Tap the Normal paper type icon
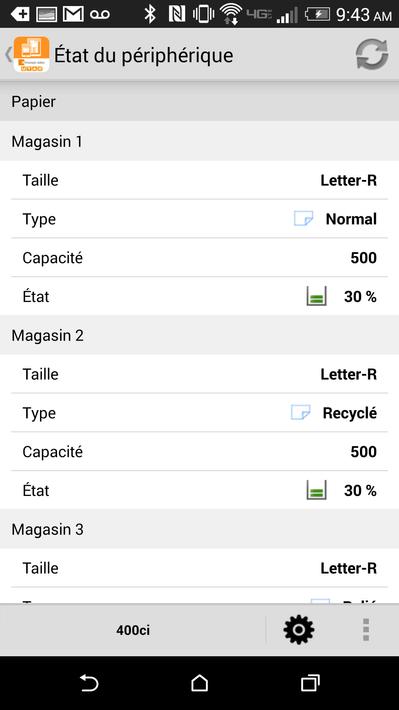 (303, 219)
